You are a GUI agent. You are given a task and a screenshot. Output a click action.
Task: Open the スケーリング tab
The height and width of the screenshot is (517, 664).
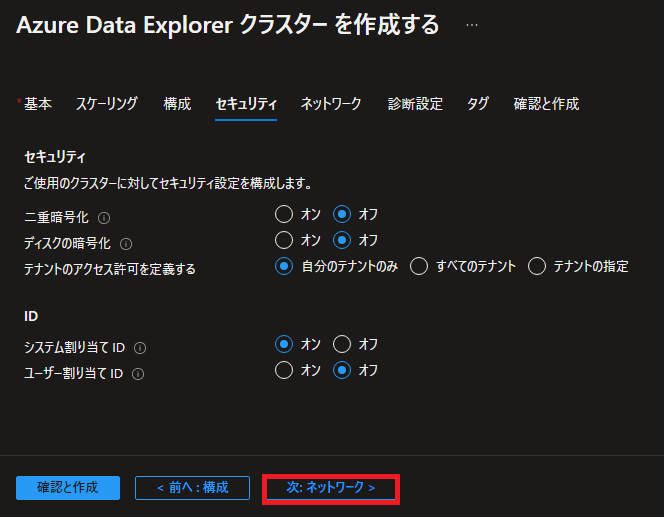pos(107,104)
